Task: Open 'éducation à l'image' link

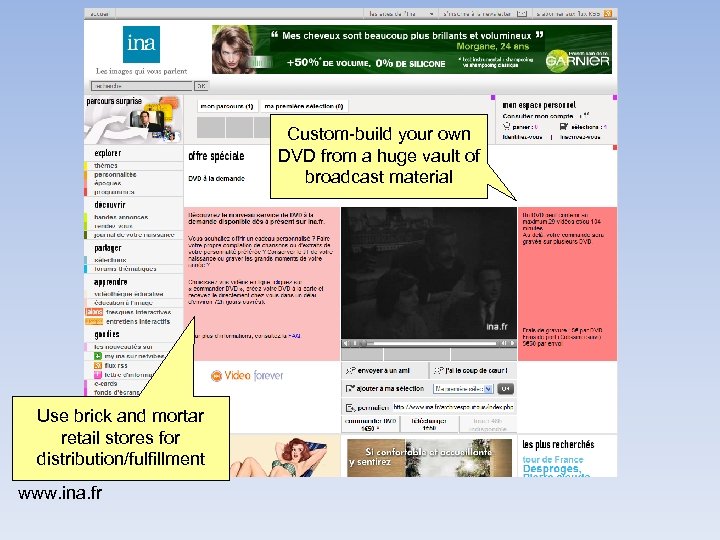Action: [x=123, y=303]
